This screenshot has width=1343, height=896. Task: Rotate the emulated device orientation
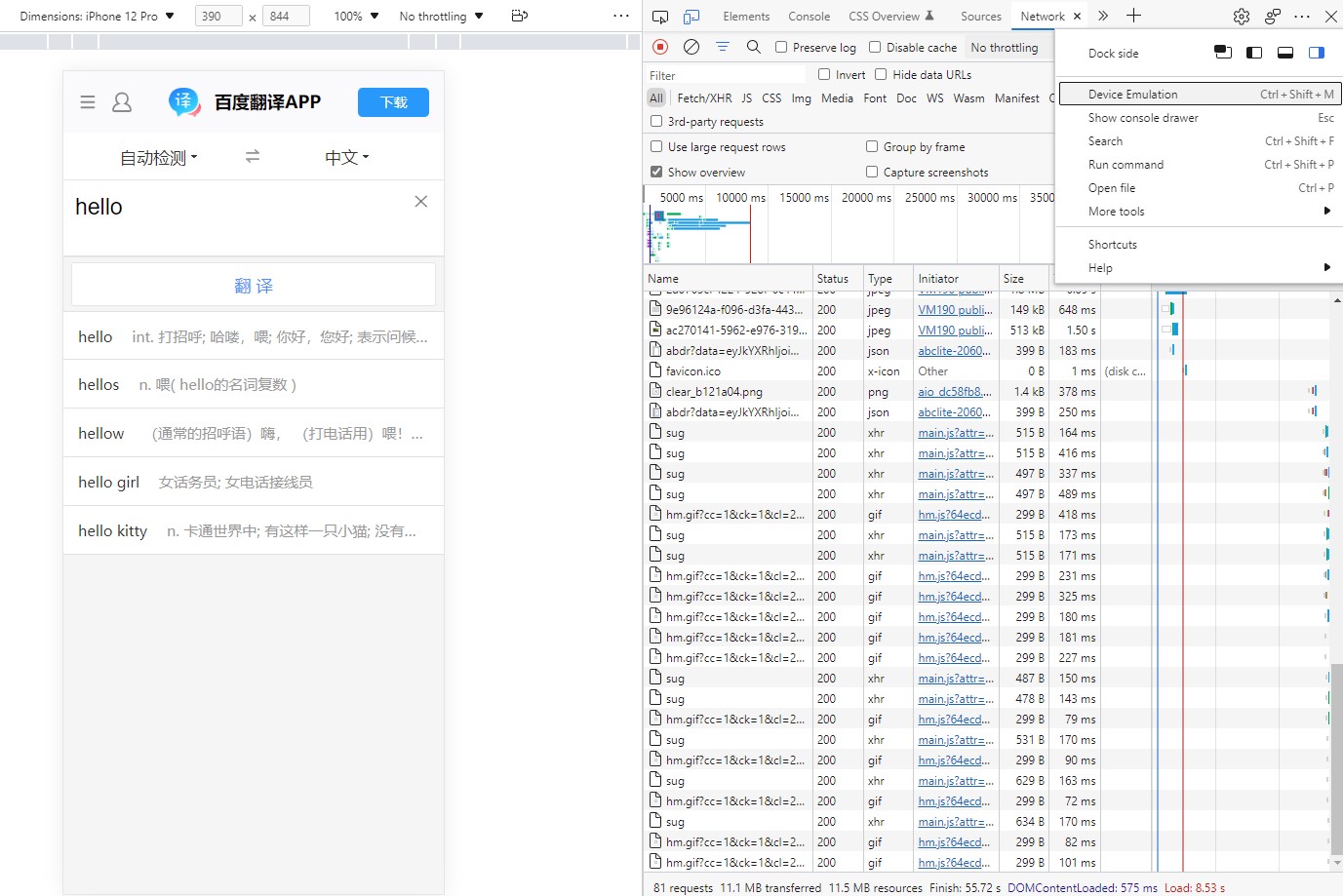(x=520, y=16)
